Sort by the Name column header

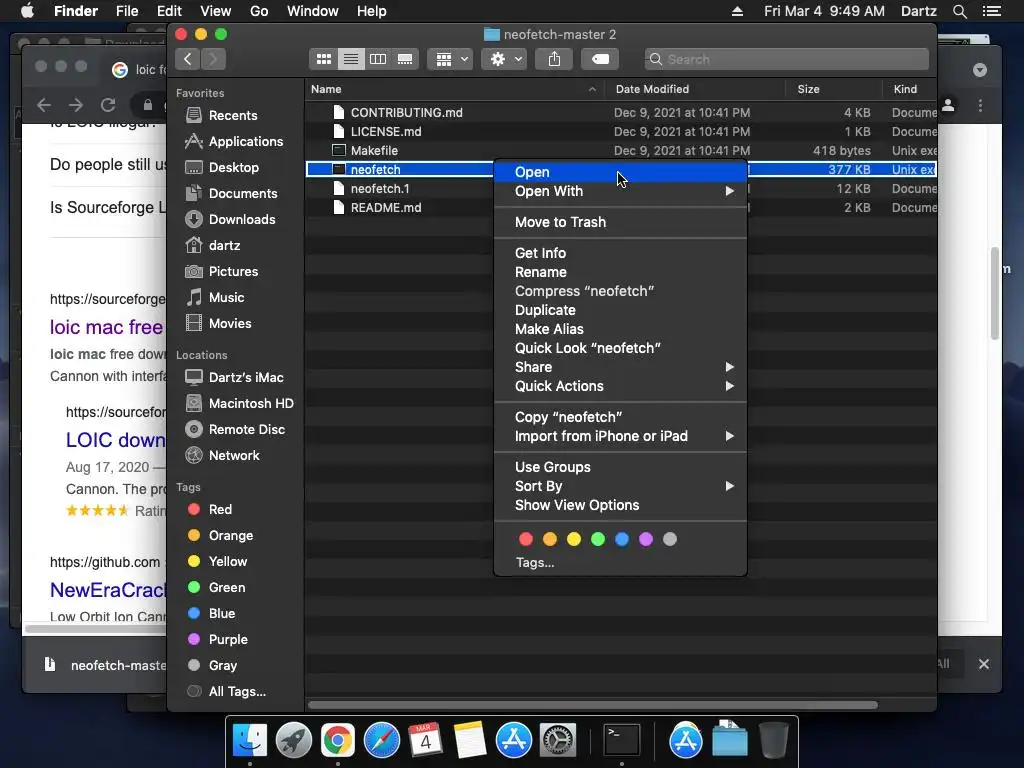pos(454,89)
